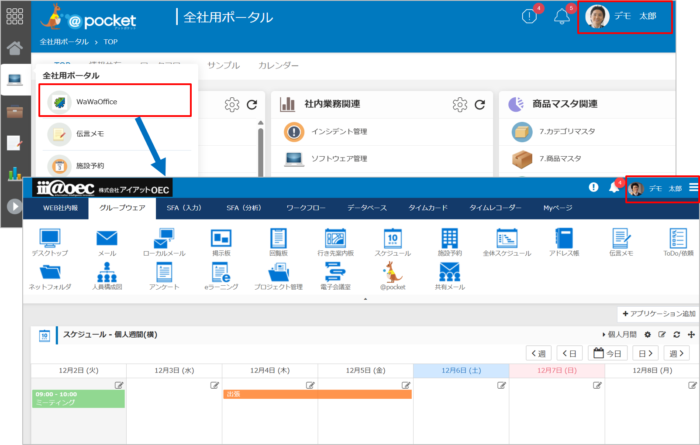The height and width of the screenshot is (445, 700).
Task: Click アプリケーション追加 button
Action: coord(656,314)
